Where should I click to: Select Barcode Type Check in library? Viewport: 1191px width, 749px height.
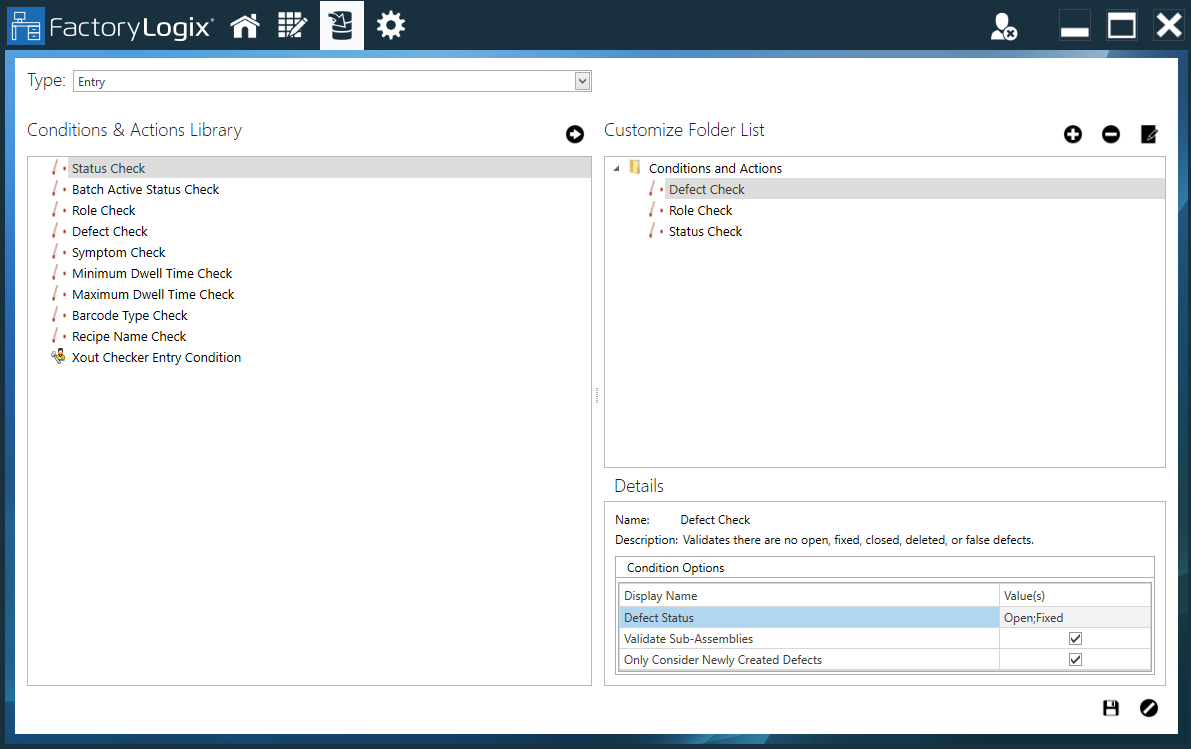pyautogui.click(x=129, y=315)
